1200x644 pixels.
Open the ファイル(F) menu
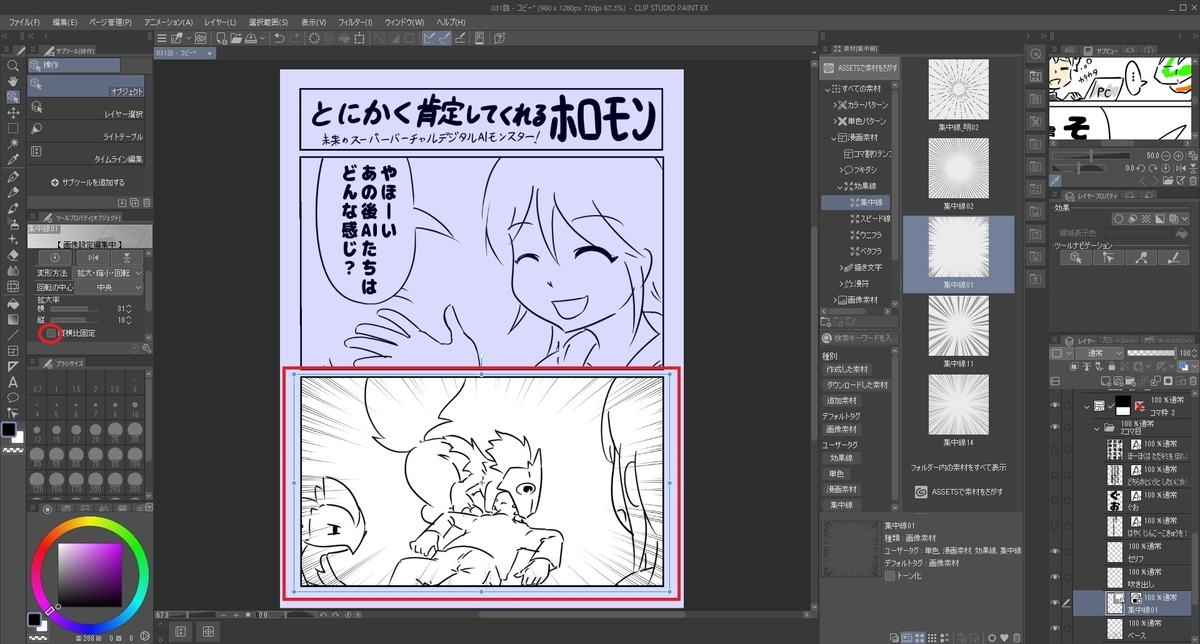[24, 21]
